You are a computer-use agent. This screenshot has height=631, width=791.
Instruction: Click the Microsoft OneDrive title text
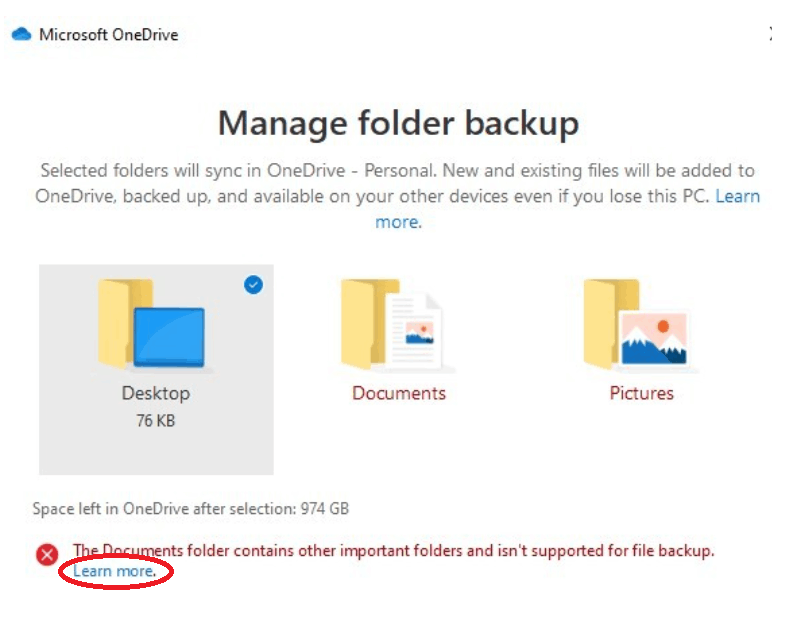(x=109, y=35)
